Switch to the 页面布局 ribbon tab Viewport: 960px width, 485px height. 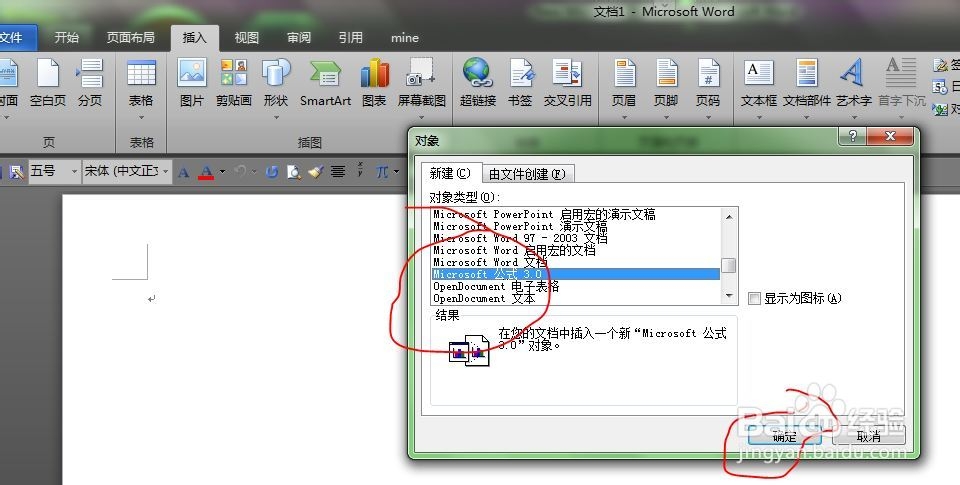point(130,38)
